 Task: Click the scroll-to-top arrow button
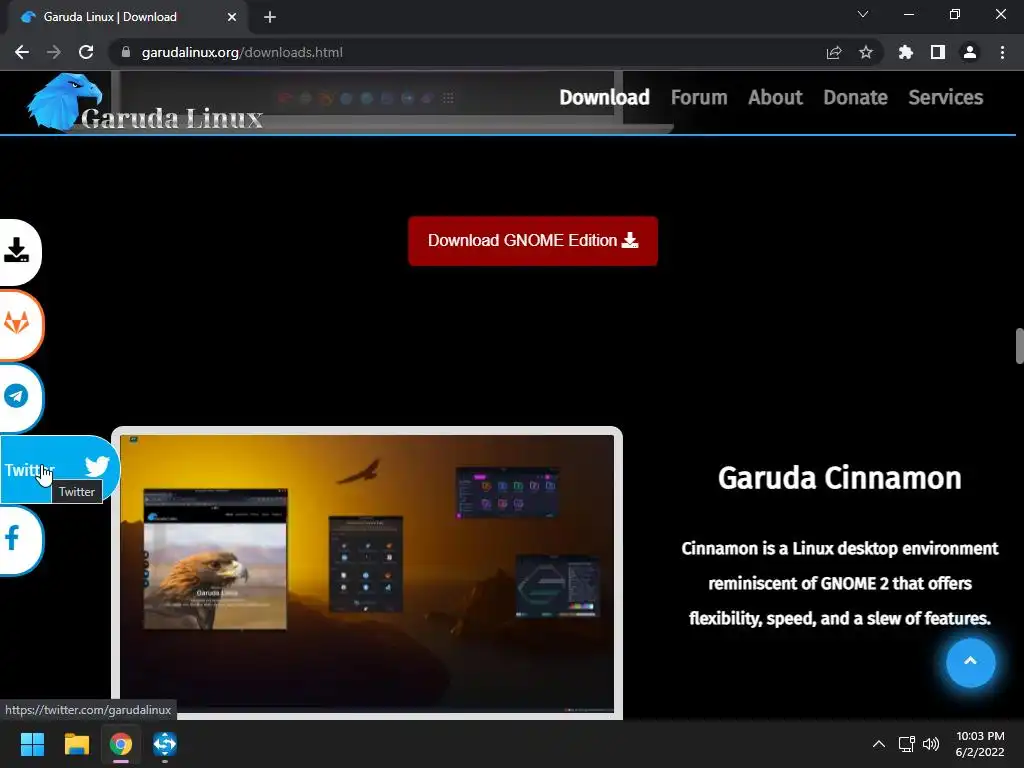(x=970, y=662)
